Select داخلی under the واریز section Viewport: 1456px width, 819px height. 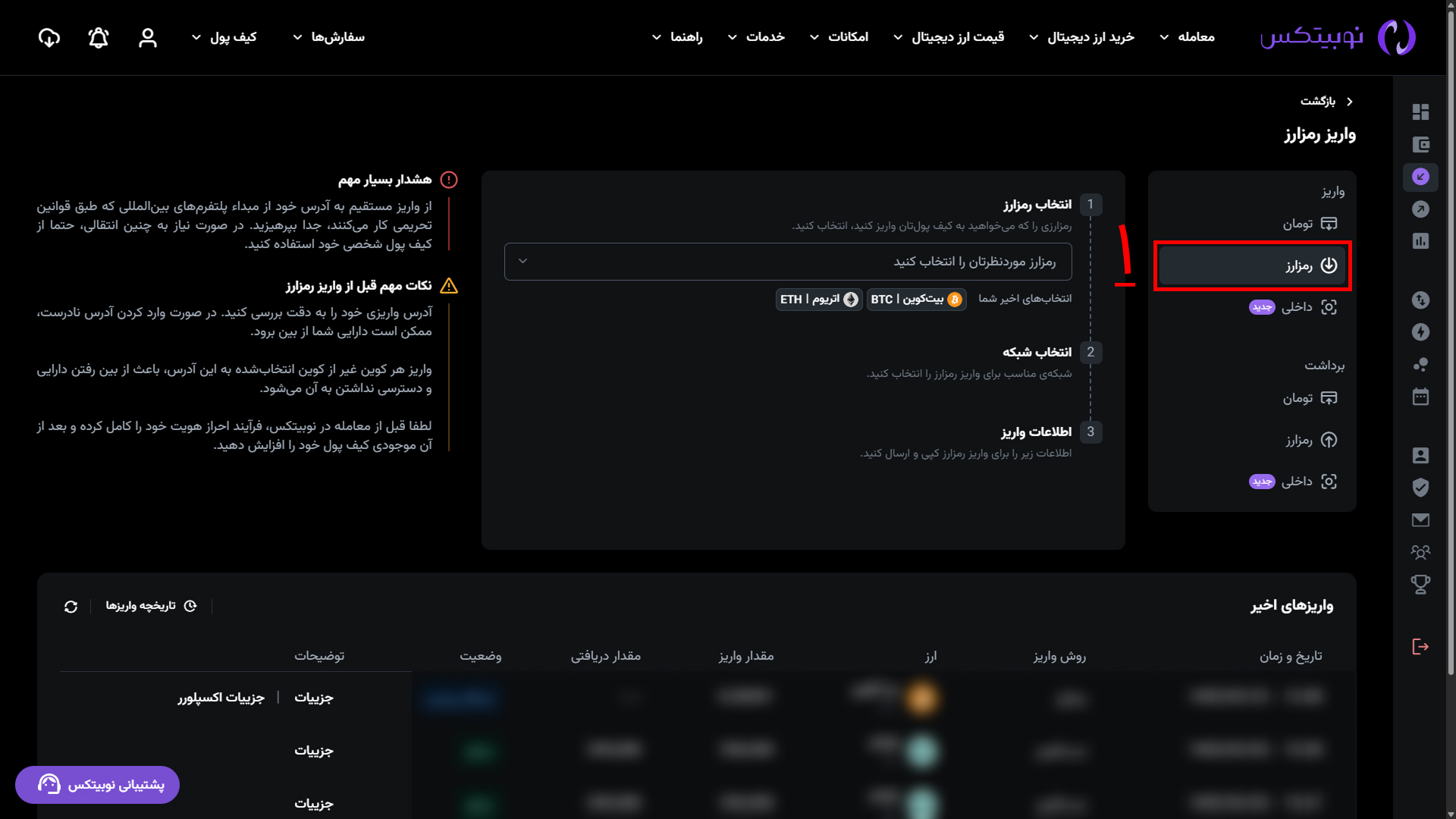tap(1252, 307)
